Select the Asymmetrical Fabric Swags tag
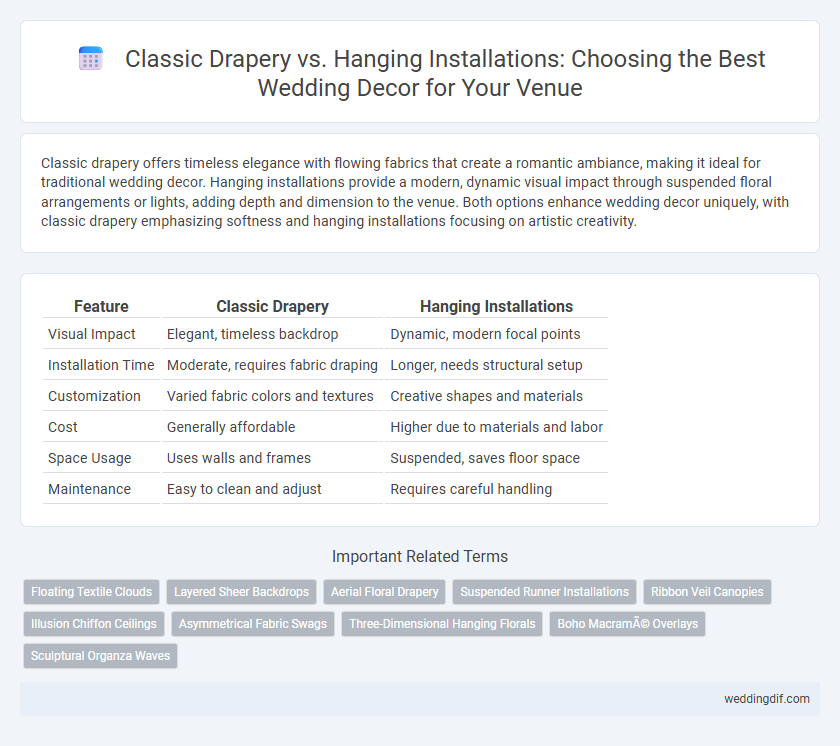The height and width of the screenshot is (746, 840). click(x=253, y=624)
